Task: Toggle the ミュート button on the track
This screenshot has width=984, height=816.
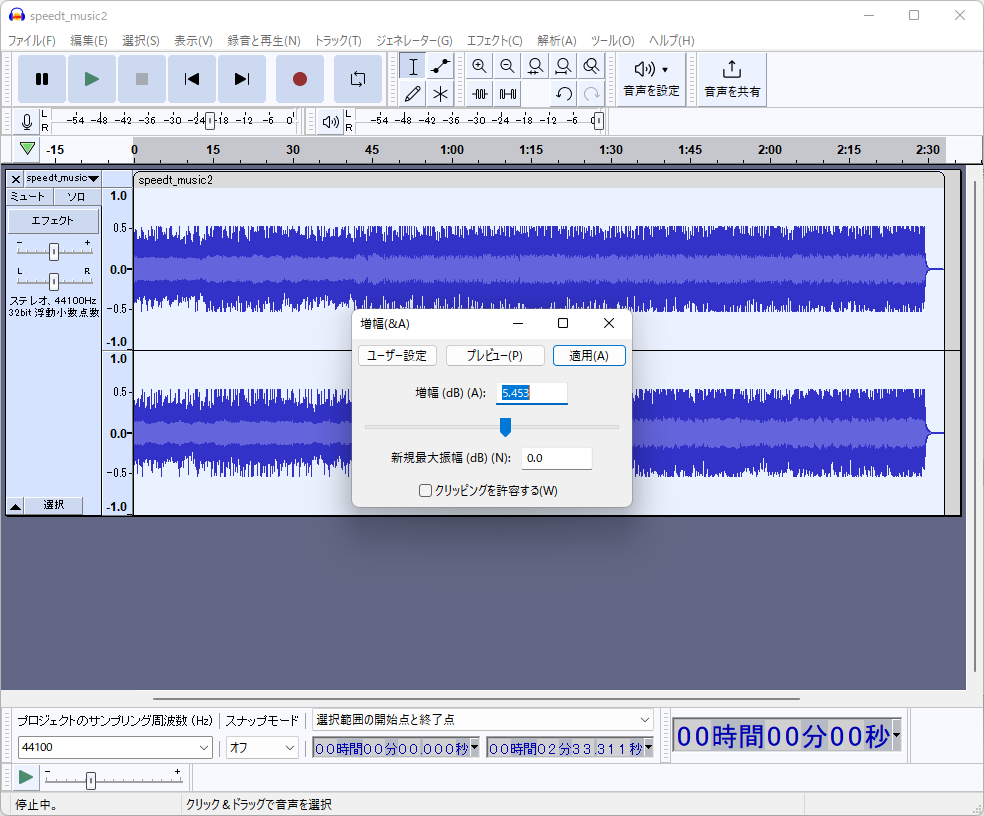Action: (28, 197)
